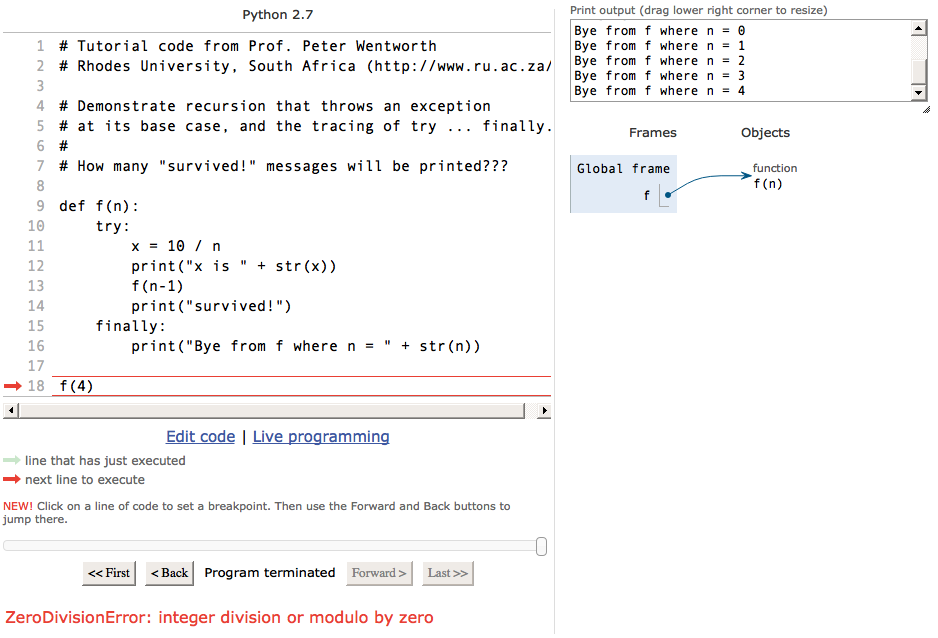The width and height of the screenshot is (938, 638).
Task: Click the 'f' variable pointer dot in Global frame
Action: click(x=668, y=195)
